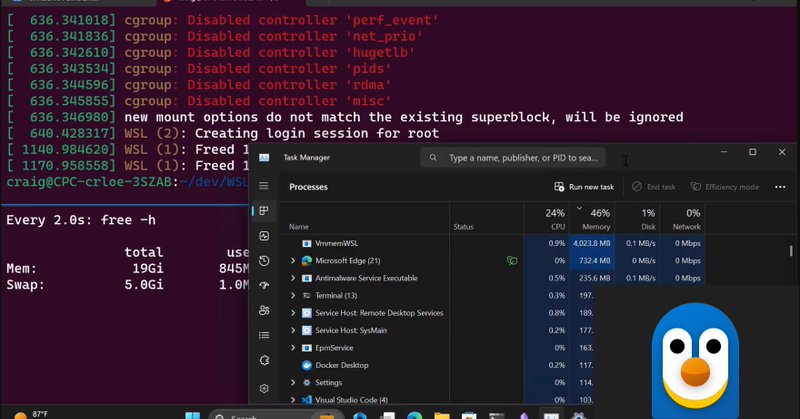
Task: Open the Performance page from the sidebar
Action: pos(264,236)
